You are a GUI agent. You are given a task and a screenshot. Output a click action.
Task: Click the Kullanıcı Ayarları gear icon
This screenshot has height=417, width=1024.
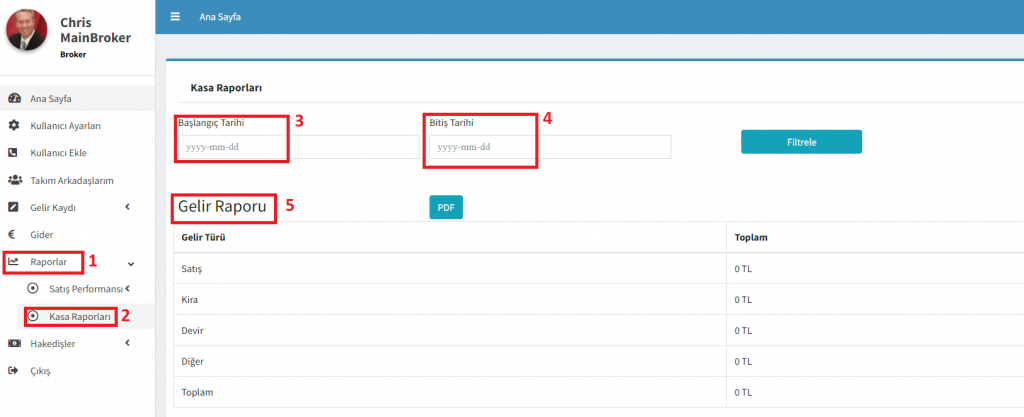[x=14, y=126]
